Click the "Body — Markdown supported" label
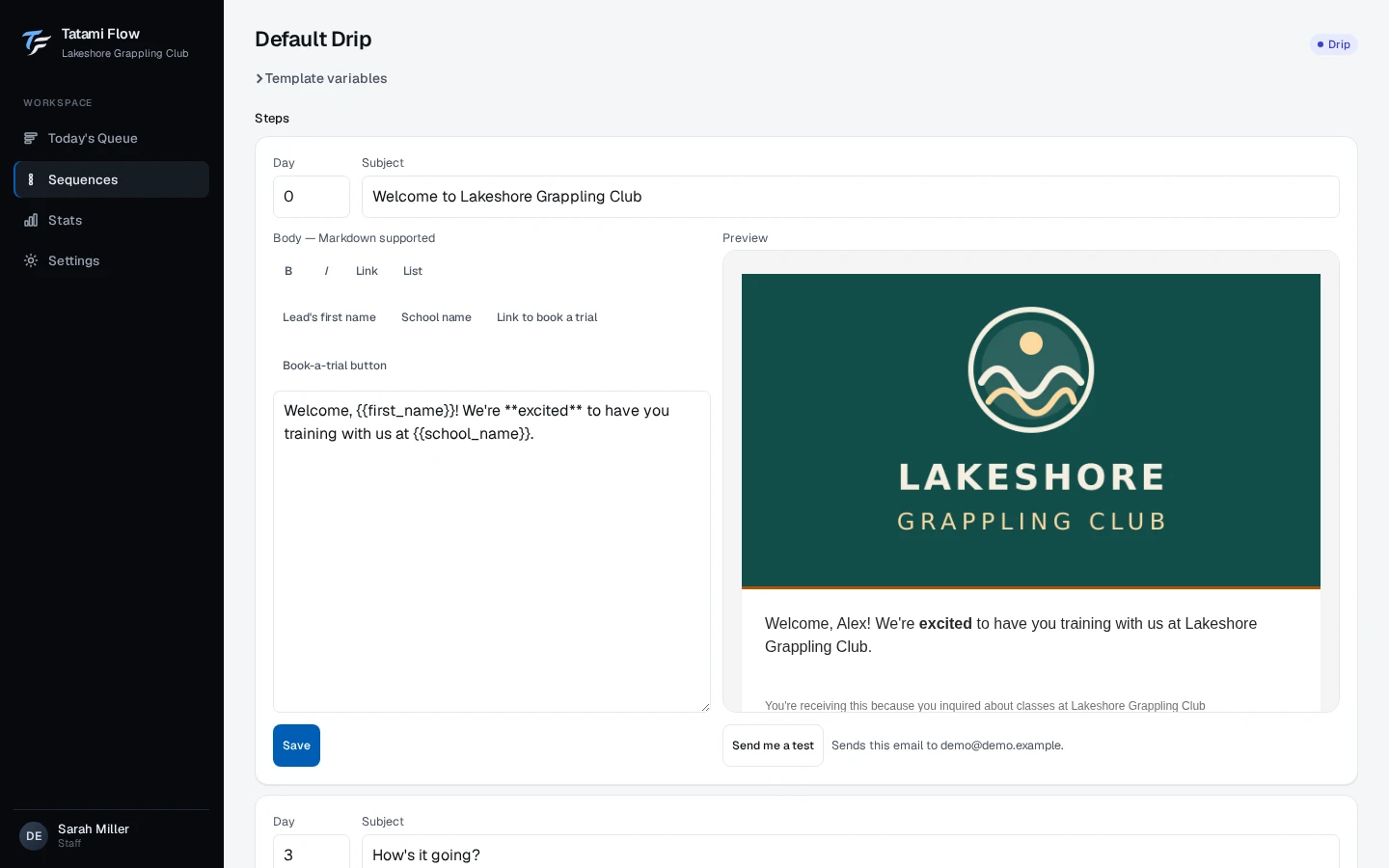 (354, 238)
